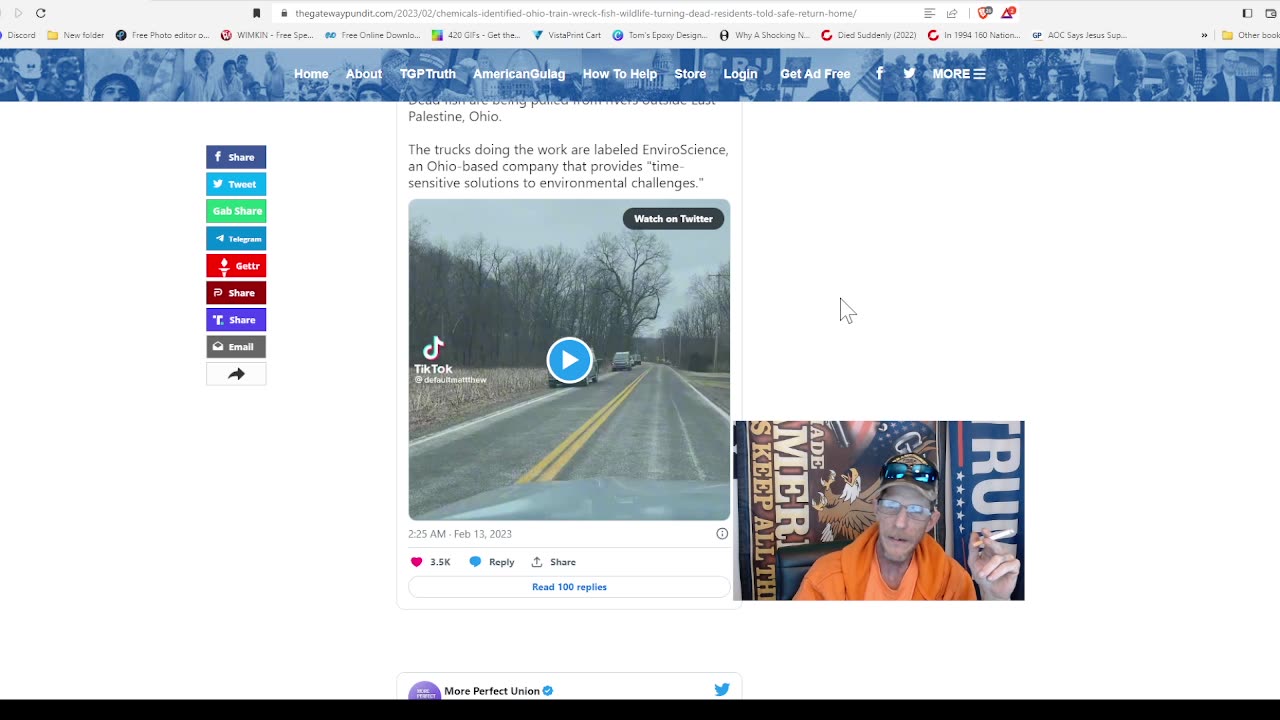
Task: Open About in site navigation
Action: [363, 74]
